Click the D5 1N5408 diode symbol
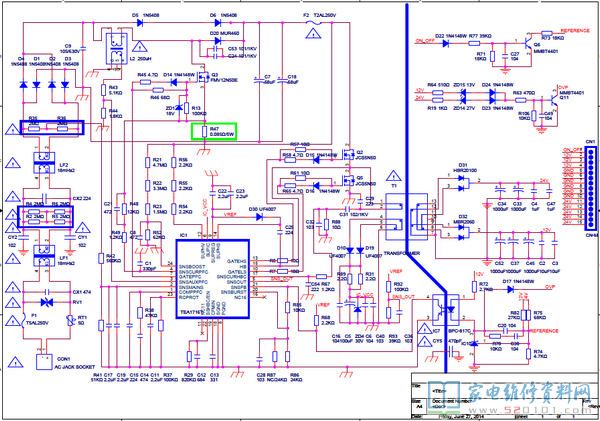This screenshot has height=421, width=600. pos(140,23)
